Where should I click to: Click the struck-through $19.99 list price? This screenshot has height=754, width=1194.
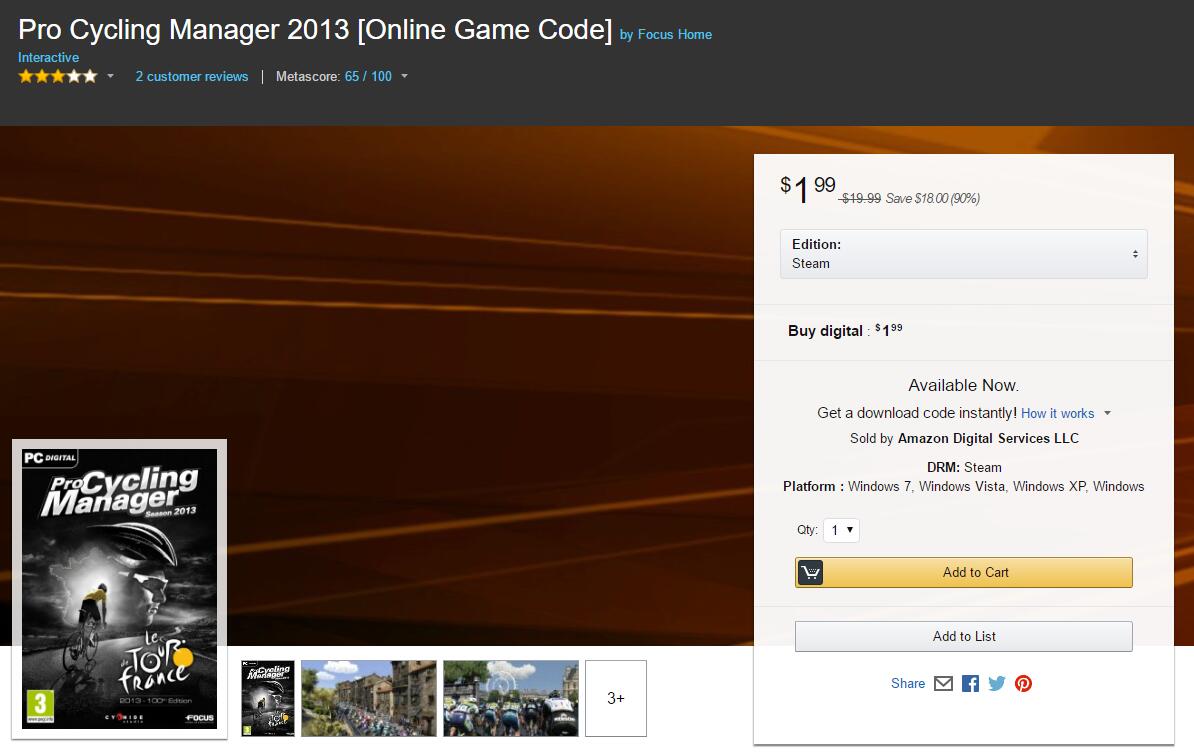pyautogui.click(x=860, y=199)
